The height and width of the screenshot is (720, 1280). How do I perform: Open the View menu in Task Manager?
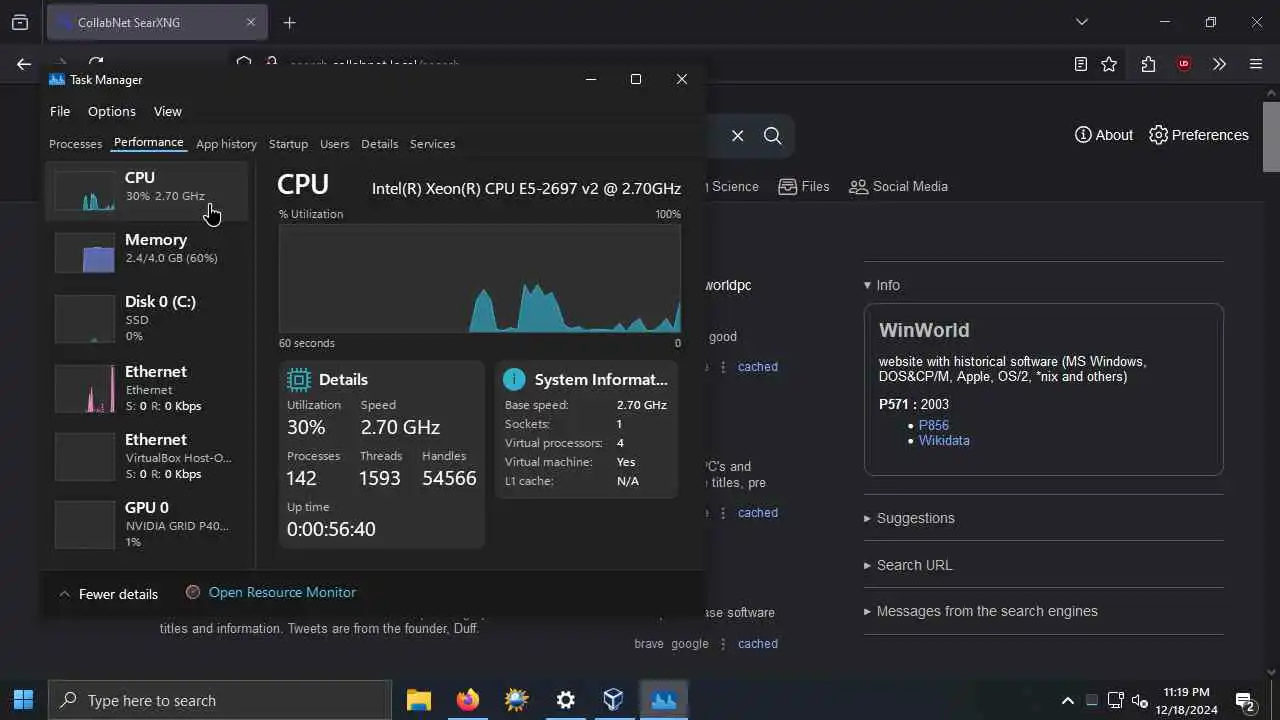167,111
